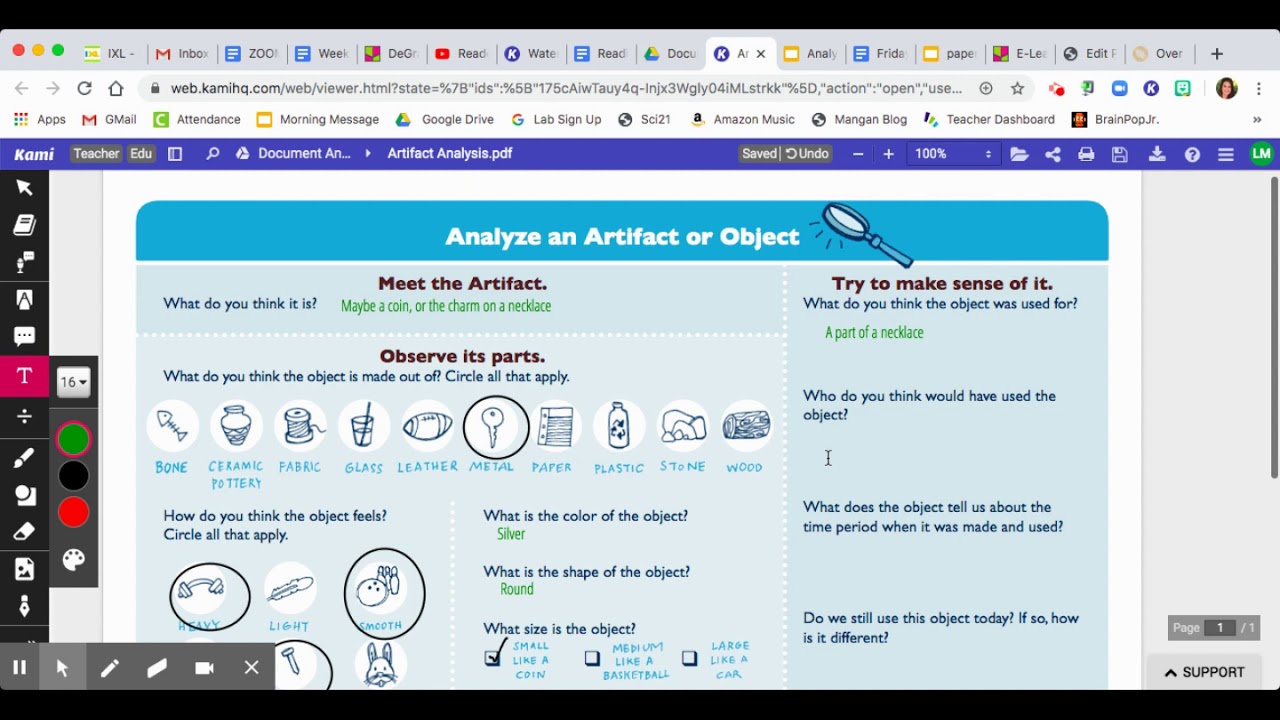Choose the Eraser tool

click(x=24, y=532)
